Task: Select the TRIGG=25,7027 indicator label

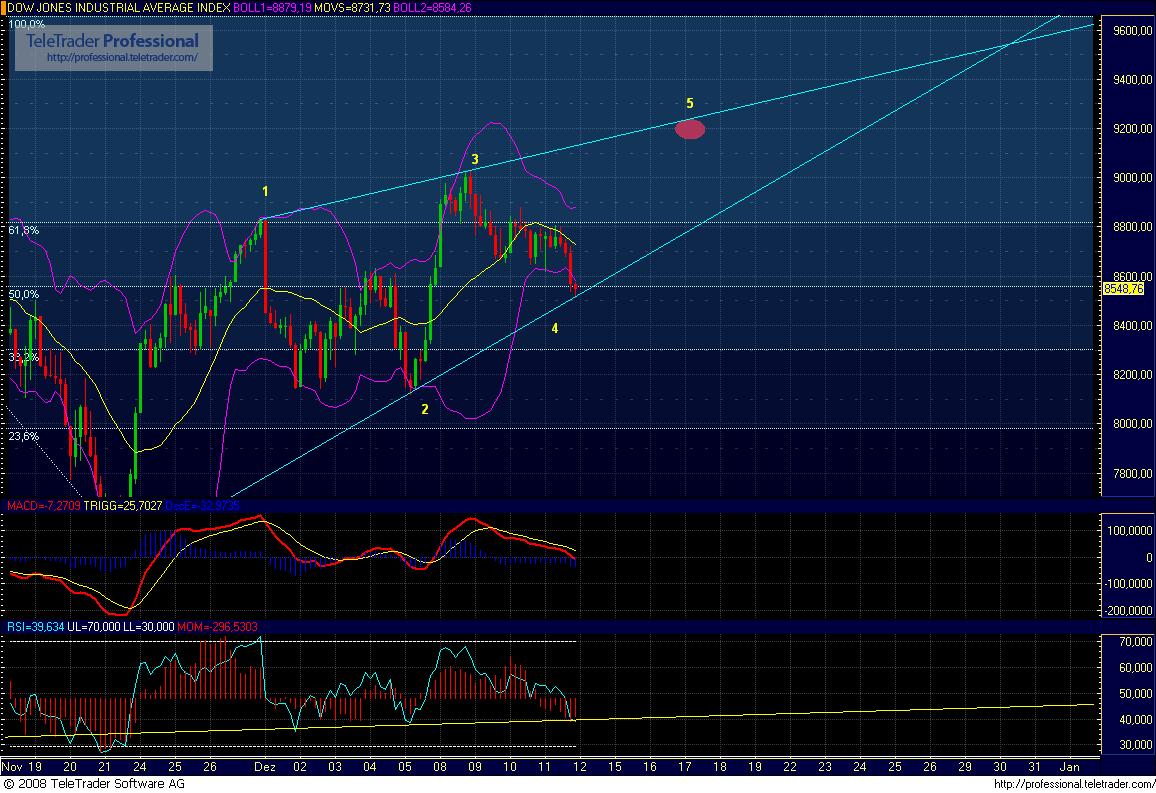Action: tap(122, 506)
